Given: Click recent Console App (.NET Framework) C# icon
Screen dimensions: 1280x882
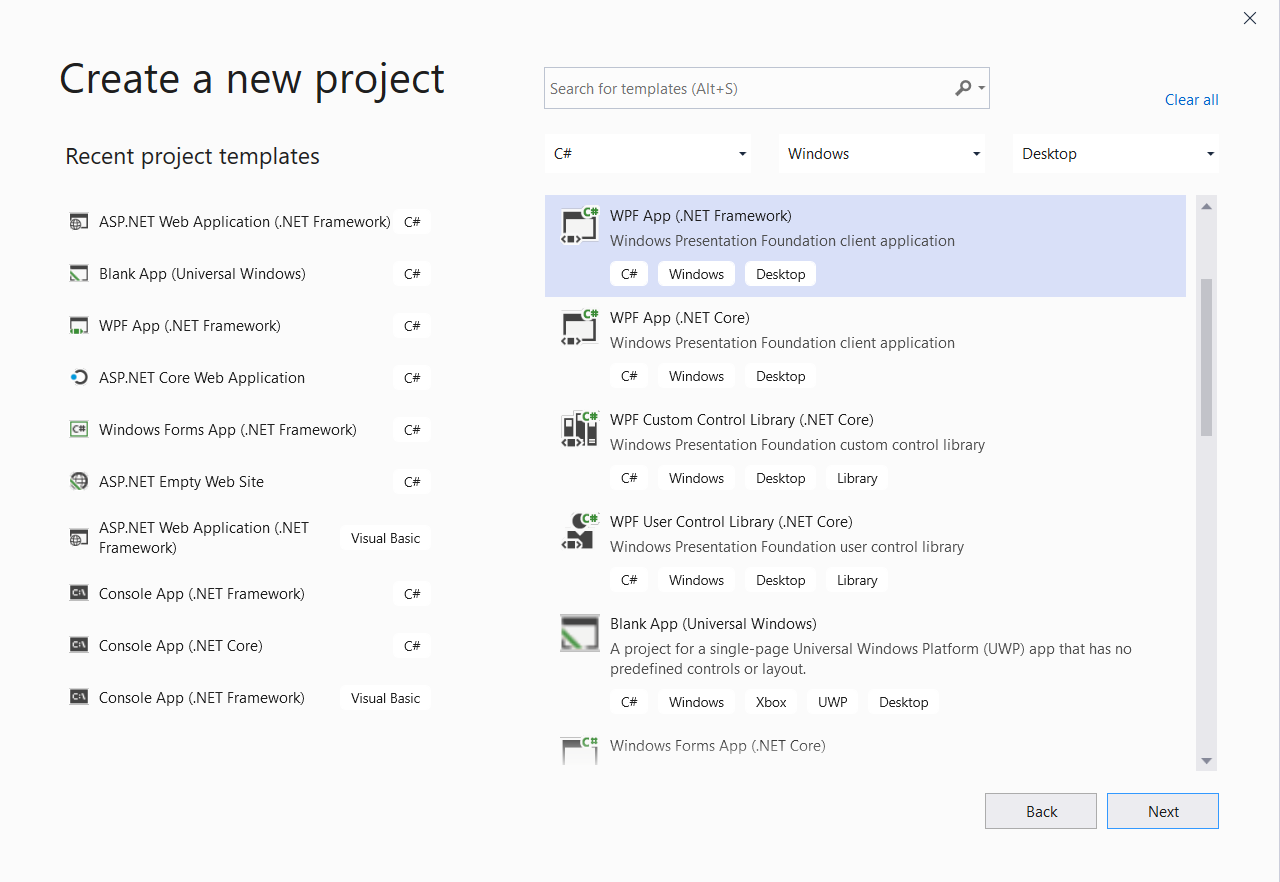Looking at the screenshot, I should tap(79, 594).
